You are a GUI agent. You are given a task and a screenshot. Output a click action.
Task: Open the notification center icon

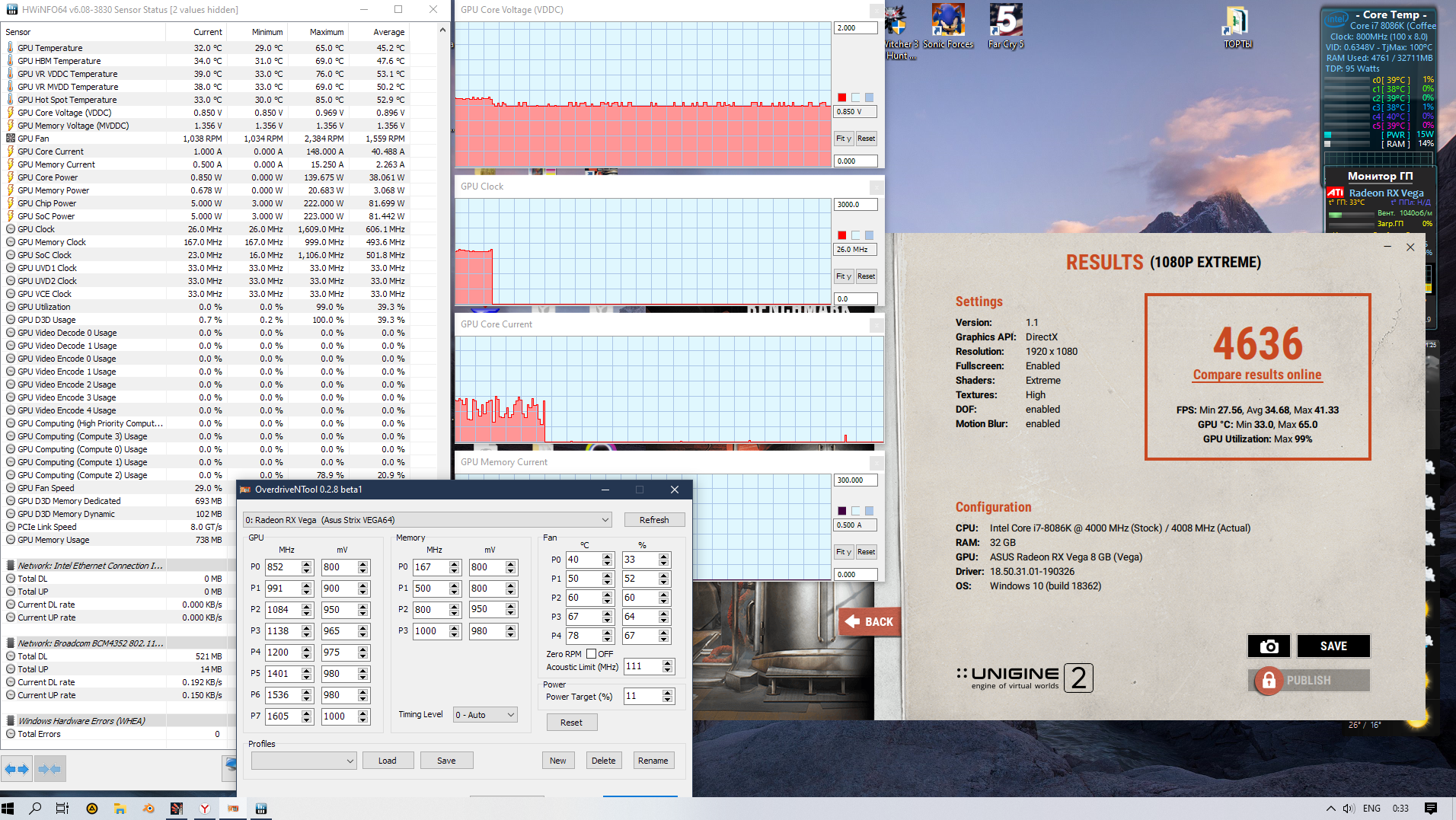1431,809
